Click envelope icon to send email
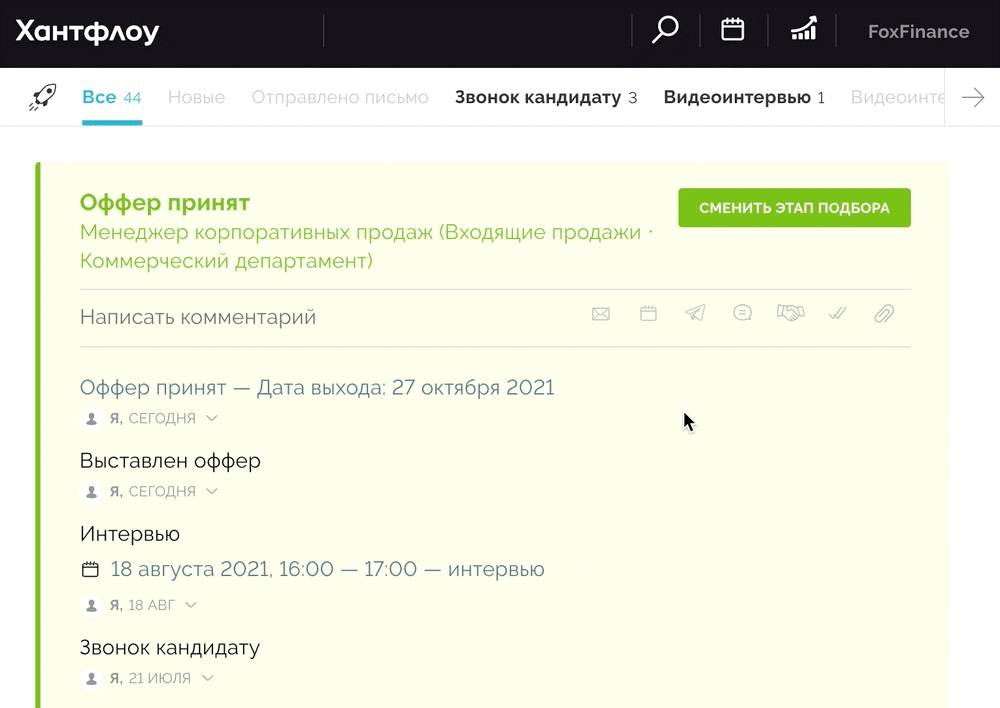 pyautogui.click(x=600, y=314)
